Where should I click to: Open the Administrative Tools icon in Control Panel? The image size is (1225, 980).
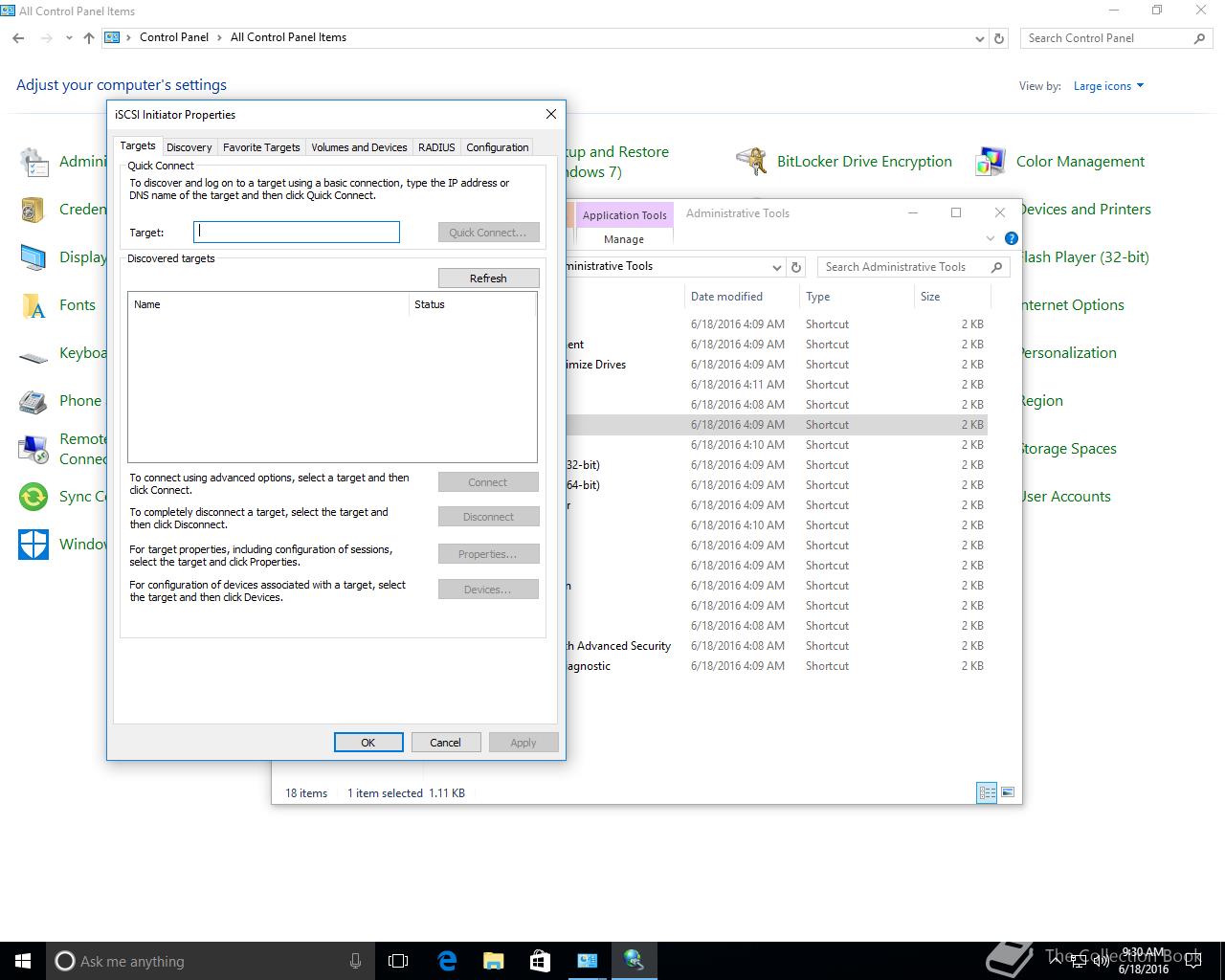click(x=33, y=162)
